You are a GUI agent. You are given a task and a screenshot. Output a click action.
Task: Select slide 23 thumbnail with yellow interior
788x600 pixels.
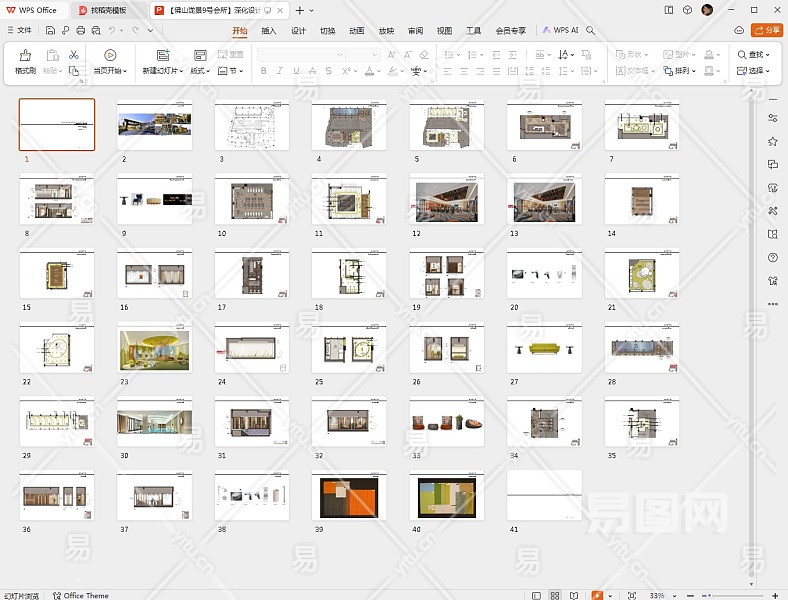(154, 350)
